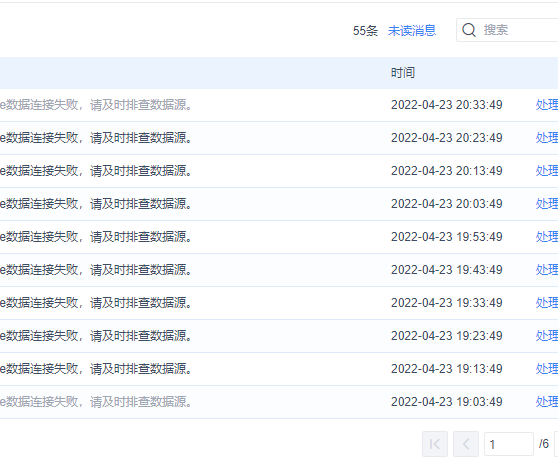The width and height of the screenshot is (558, 470).
Task: Click the 时间 column header
Action: (403, 73)
